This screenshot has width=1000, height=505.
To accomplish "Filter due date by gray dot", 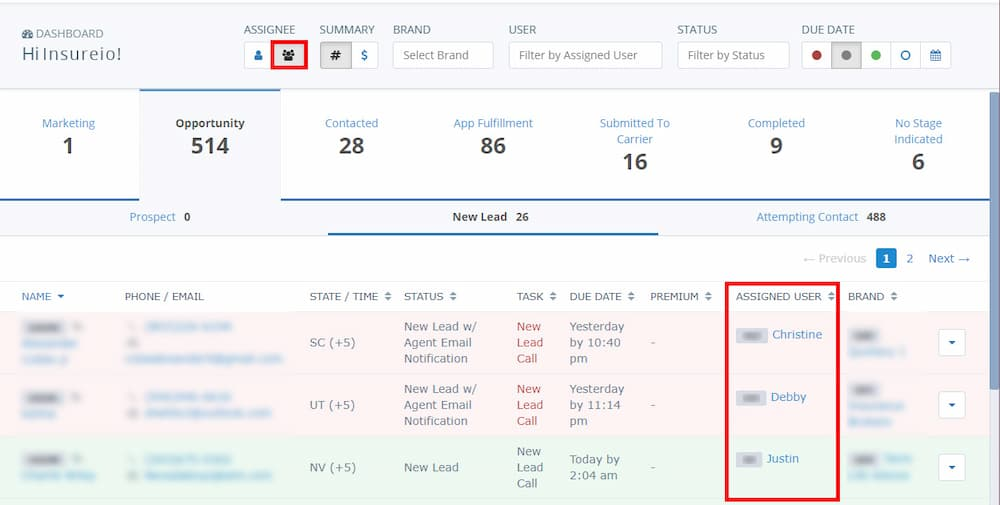I will (x=846, y=55).
